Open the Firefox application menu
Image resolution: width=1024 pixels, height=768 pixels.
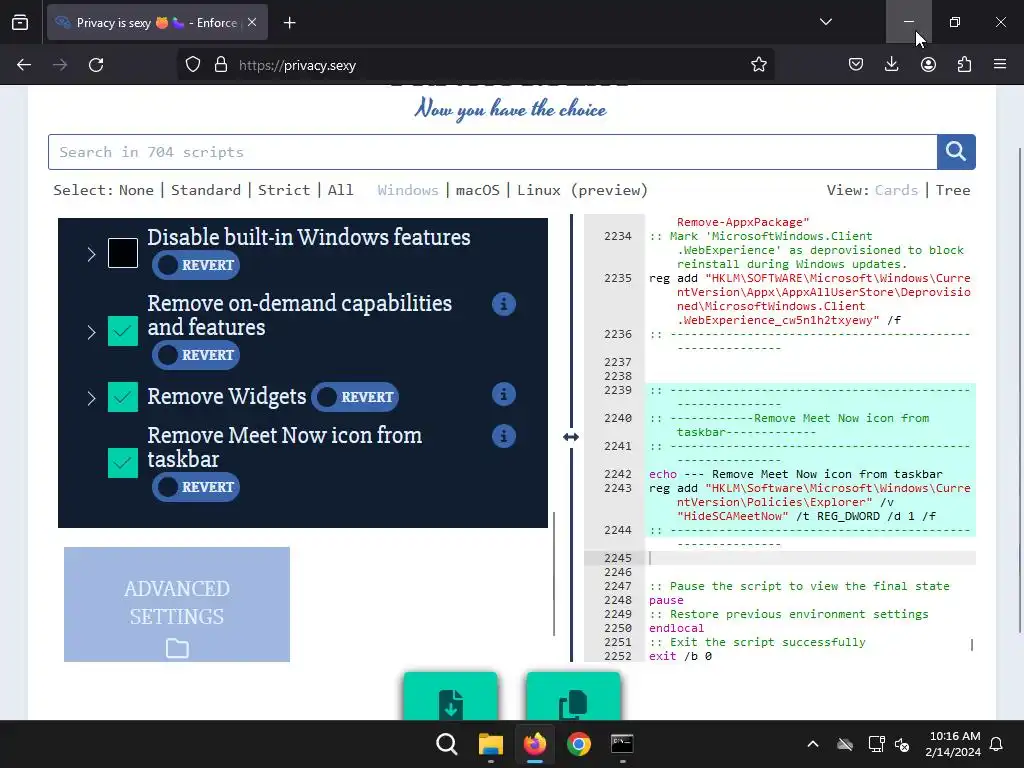click(x=1000, y=65)
